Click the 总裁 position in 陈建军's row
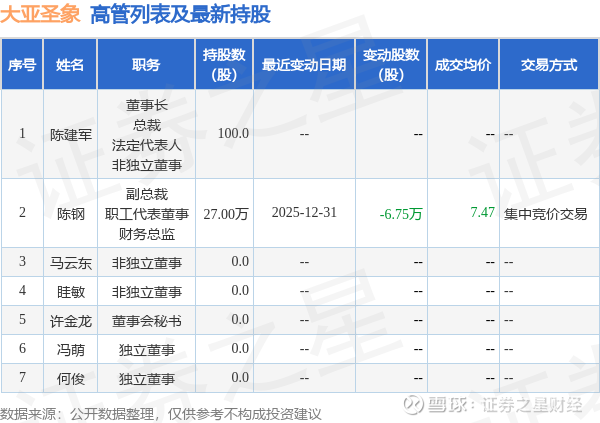This screenshot has width=600, height=423. point(147,125)
